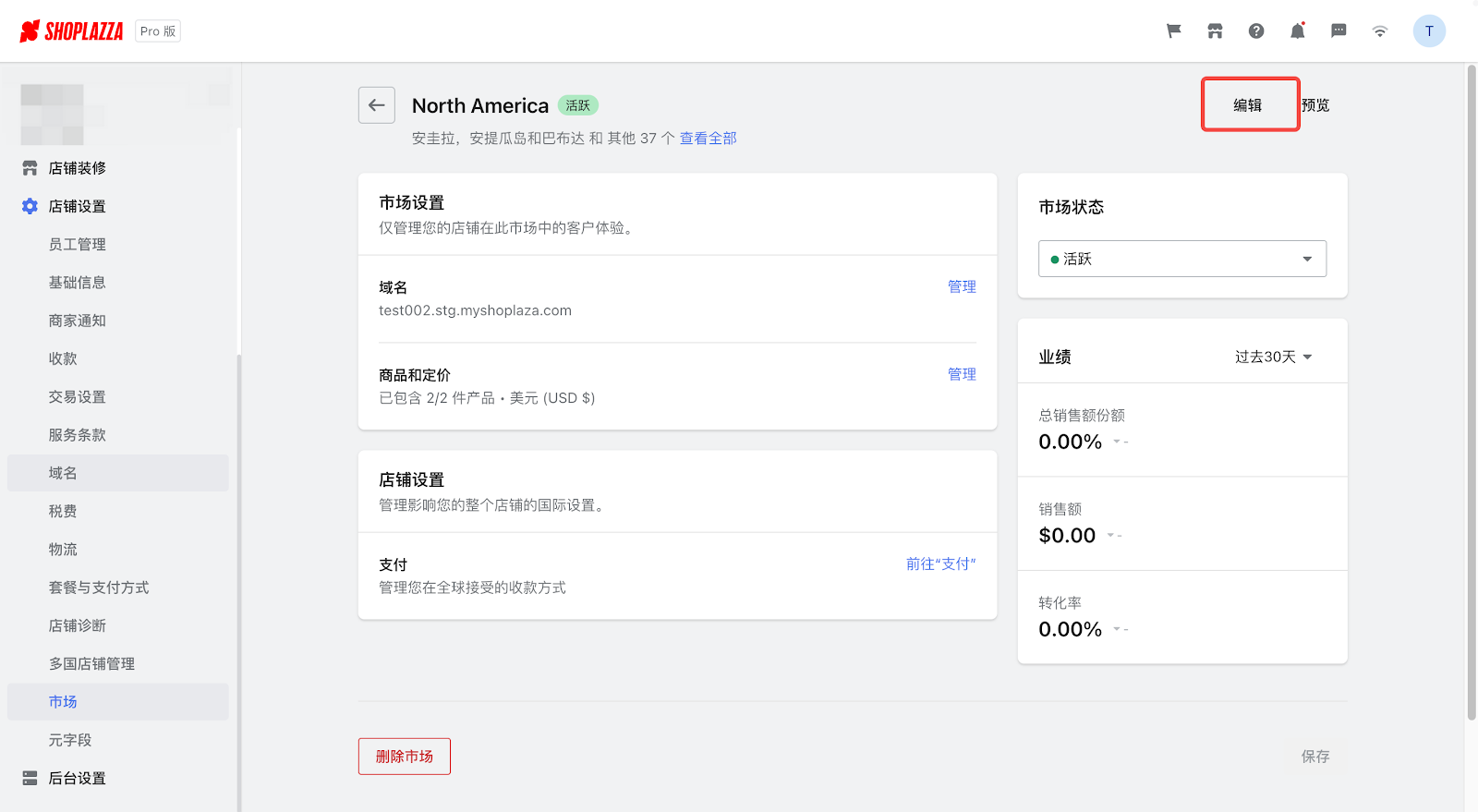Open the 前往"支付" link
The width and height of the screenshot is (1478, 812).
pyautogui.click(x=940, y=564)
